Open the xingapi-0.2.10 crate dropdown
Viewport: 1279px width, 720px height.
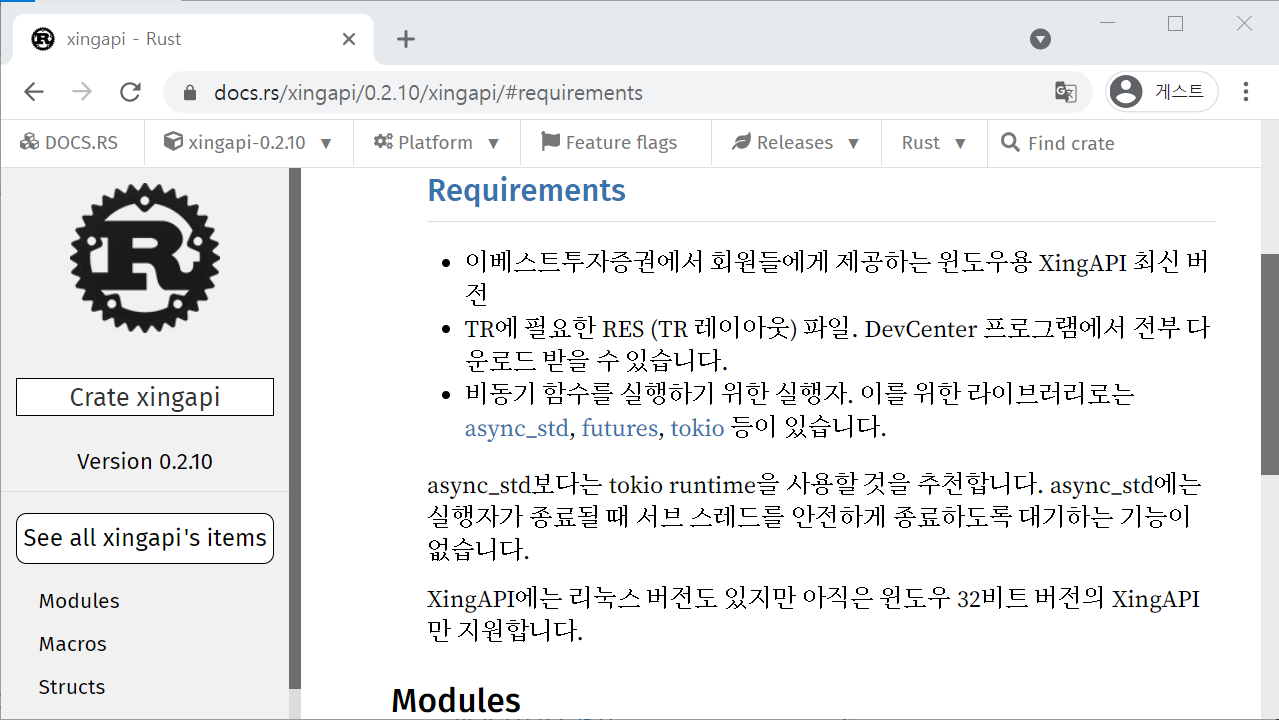248,143
